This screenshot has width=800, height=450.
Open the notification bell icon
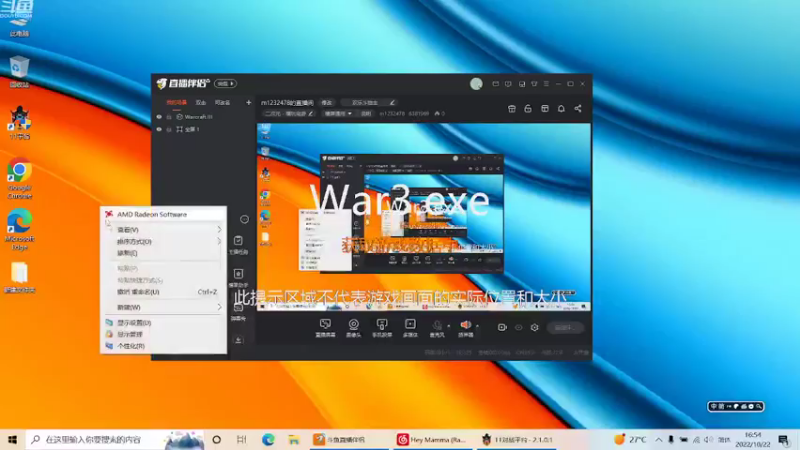coord(561,109)
